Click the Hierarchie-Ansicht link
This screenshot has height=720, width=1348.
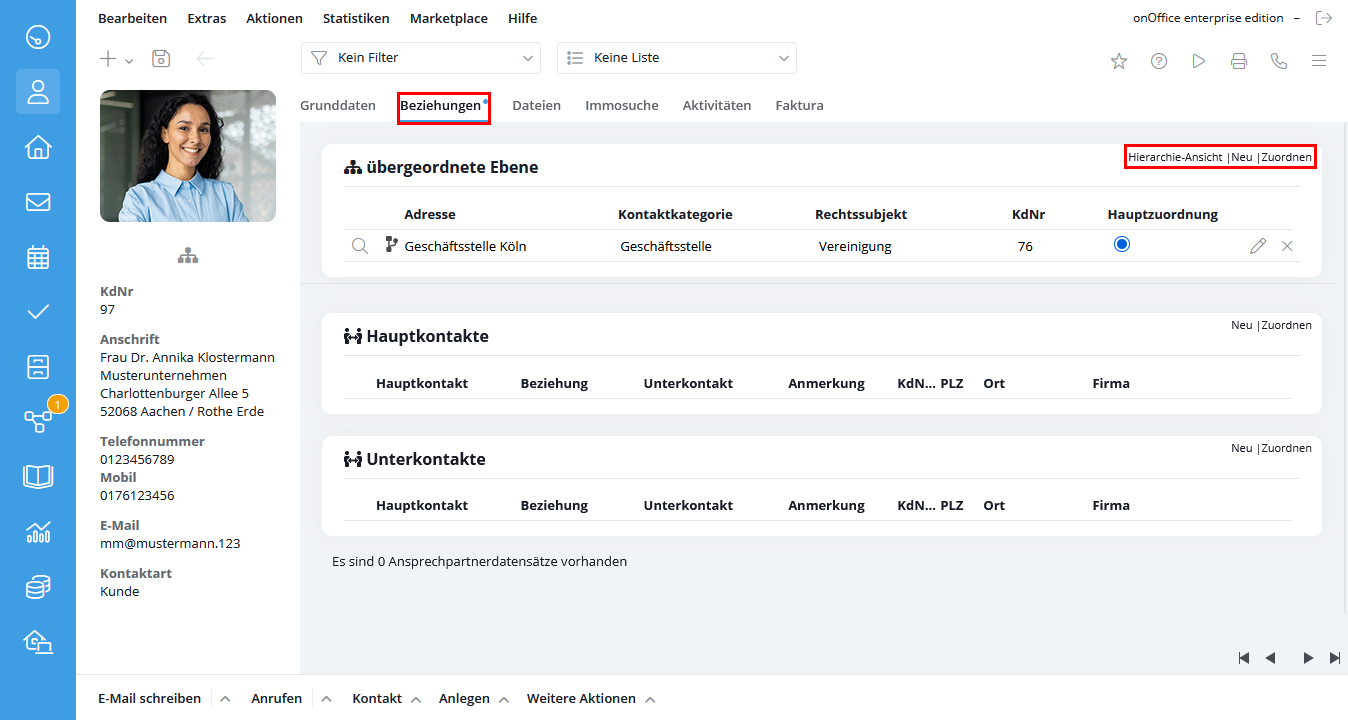click(1175, 157)
